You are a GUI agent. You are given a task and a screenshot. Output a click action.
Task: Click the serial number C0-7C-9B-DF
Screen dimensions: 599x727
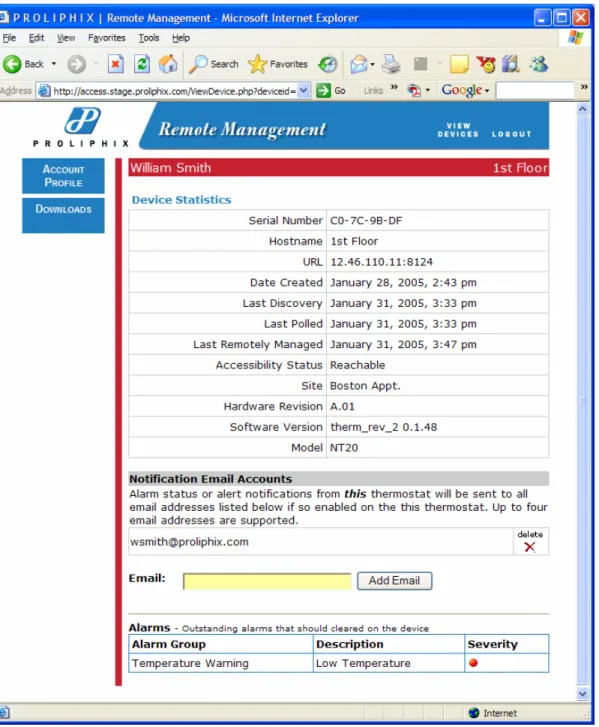[x=366, y=220]
